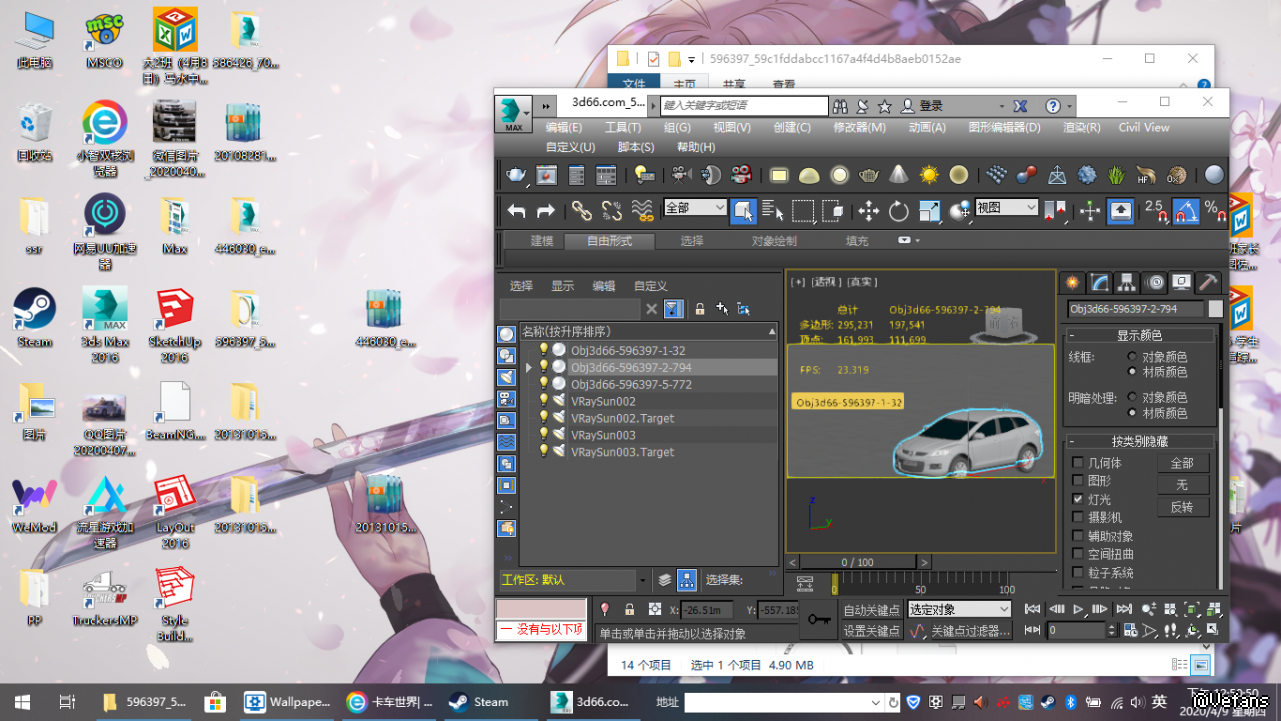Screen dimensions: 1281x721
Task: Uncheck the 灯光 checkbox
Action: (1078, 499)
